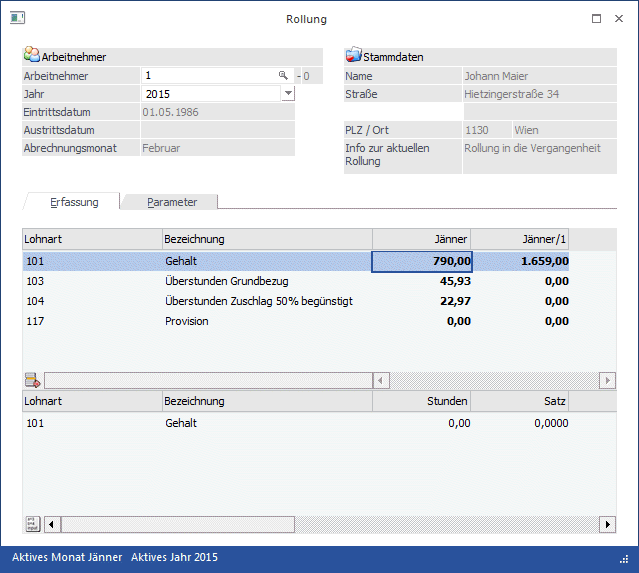The height and width of the screenshot is (573, 639).
Task: Click the Arbeitnehmer number input field
Action: (208, 76)
